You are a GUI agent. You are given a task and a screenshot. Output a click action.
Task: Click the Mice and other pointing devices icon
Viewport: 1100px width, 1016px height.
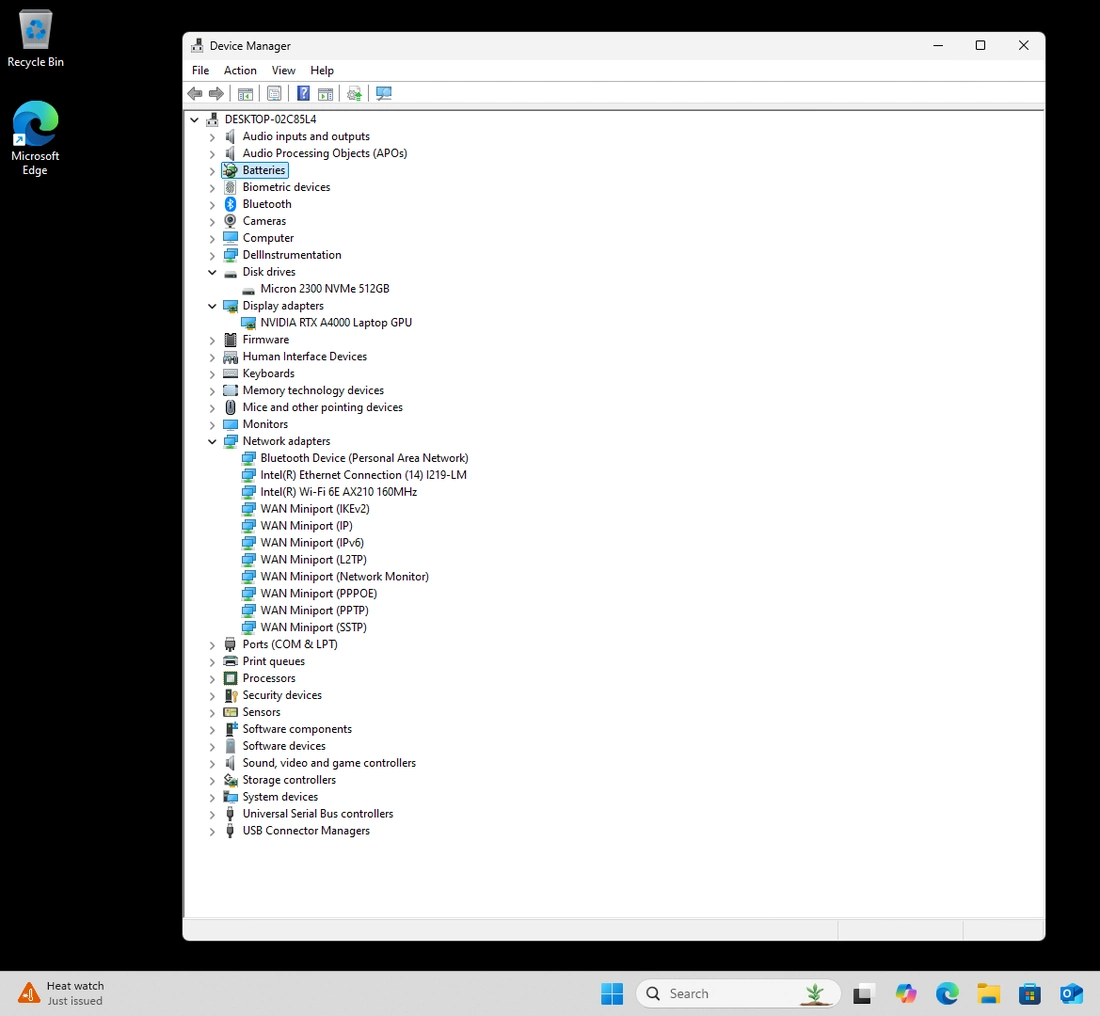(x=230, y=407)
